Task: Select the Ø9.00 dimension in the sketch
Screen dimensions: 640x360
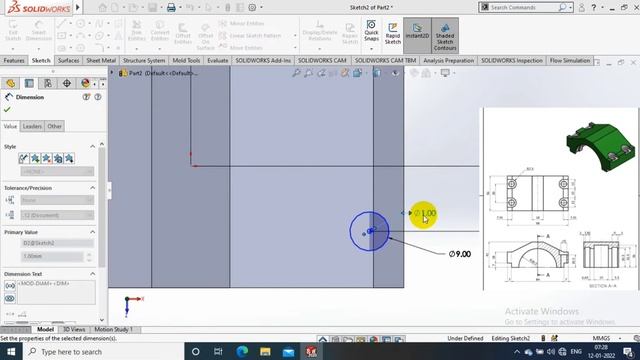Action: [460, 254]
